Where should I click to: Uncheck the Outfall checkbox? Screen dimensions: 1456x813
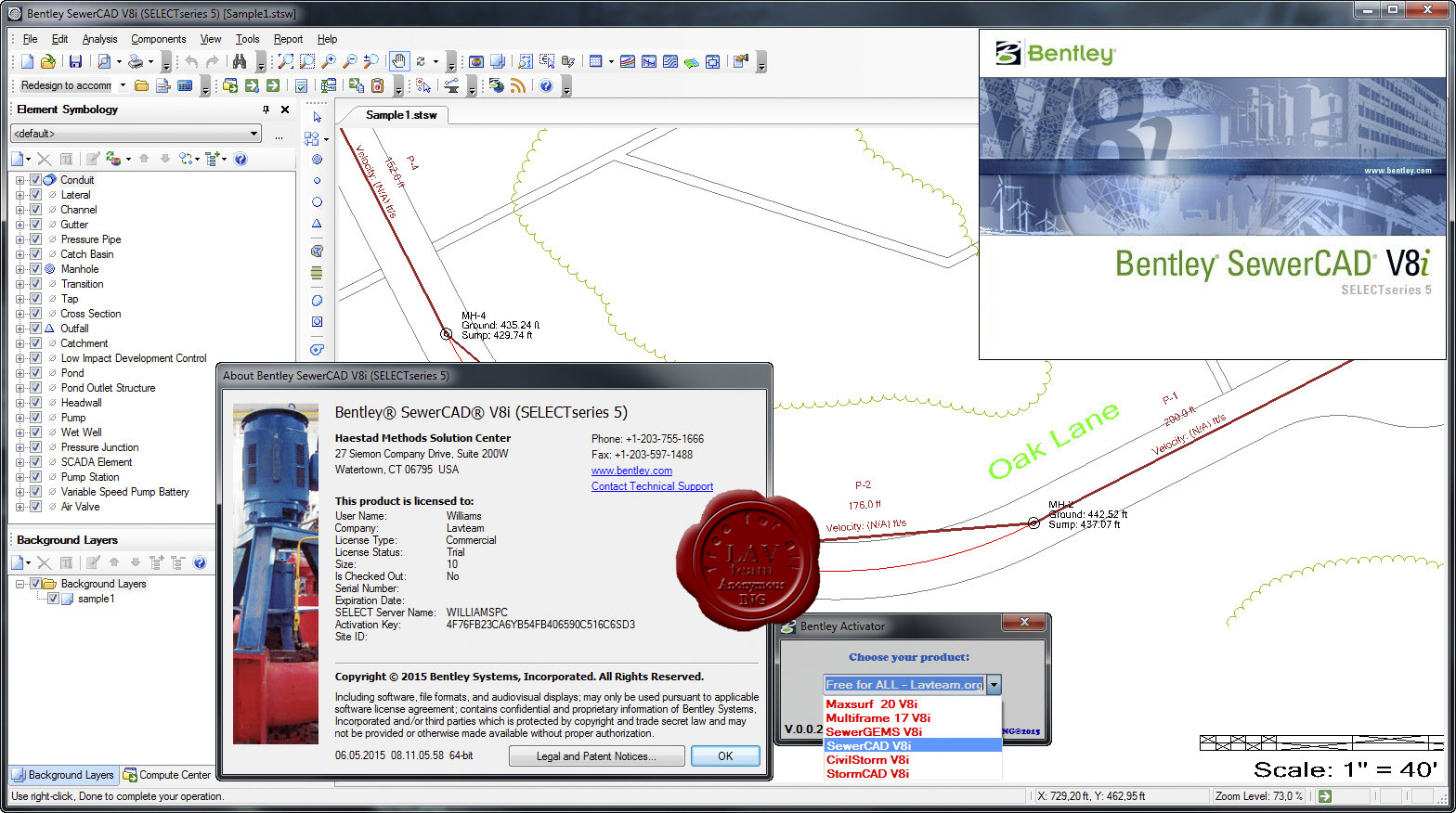coord(35,329)
